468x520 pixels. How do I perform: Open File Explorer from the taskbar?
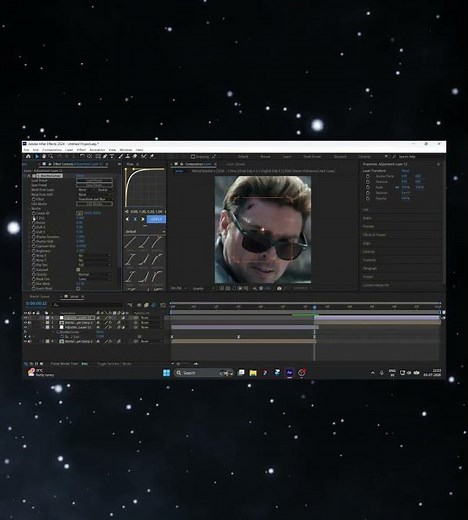[x=253, y=373]
